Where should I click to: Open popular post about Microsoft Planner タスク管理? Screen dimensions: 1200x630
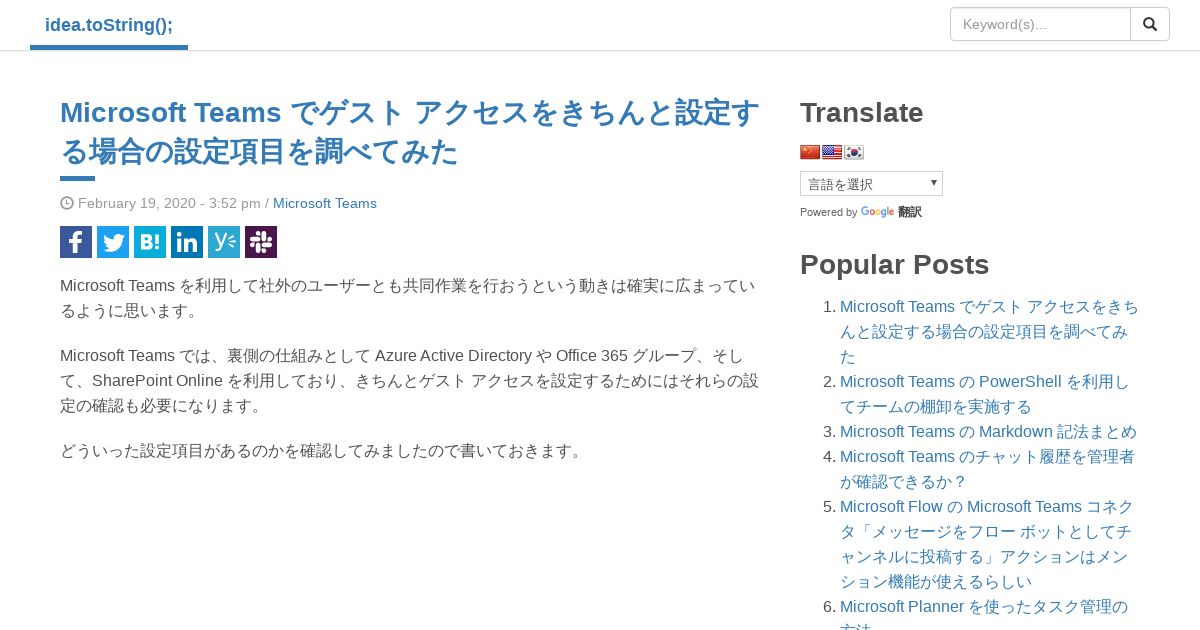(x=984, y=613)
